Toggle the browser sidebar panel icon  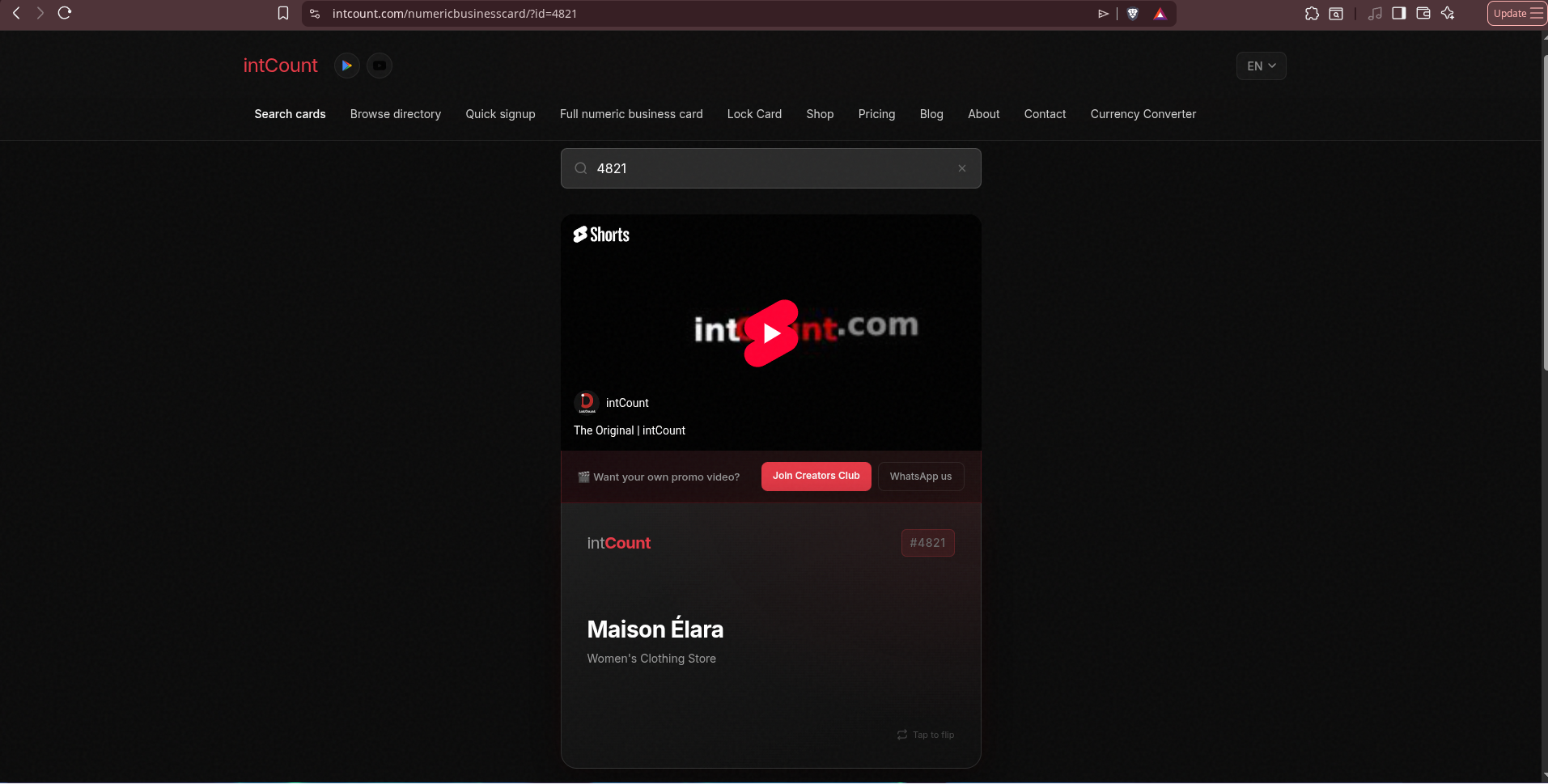coord(1399,13)
